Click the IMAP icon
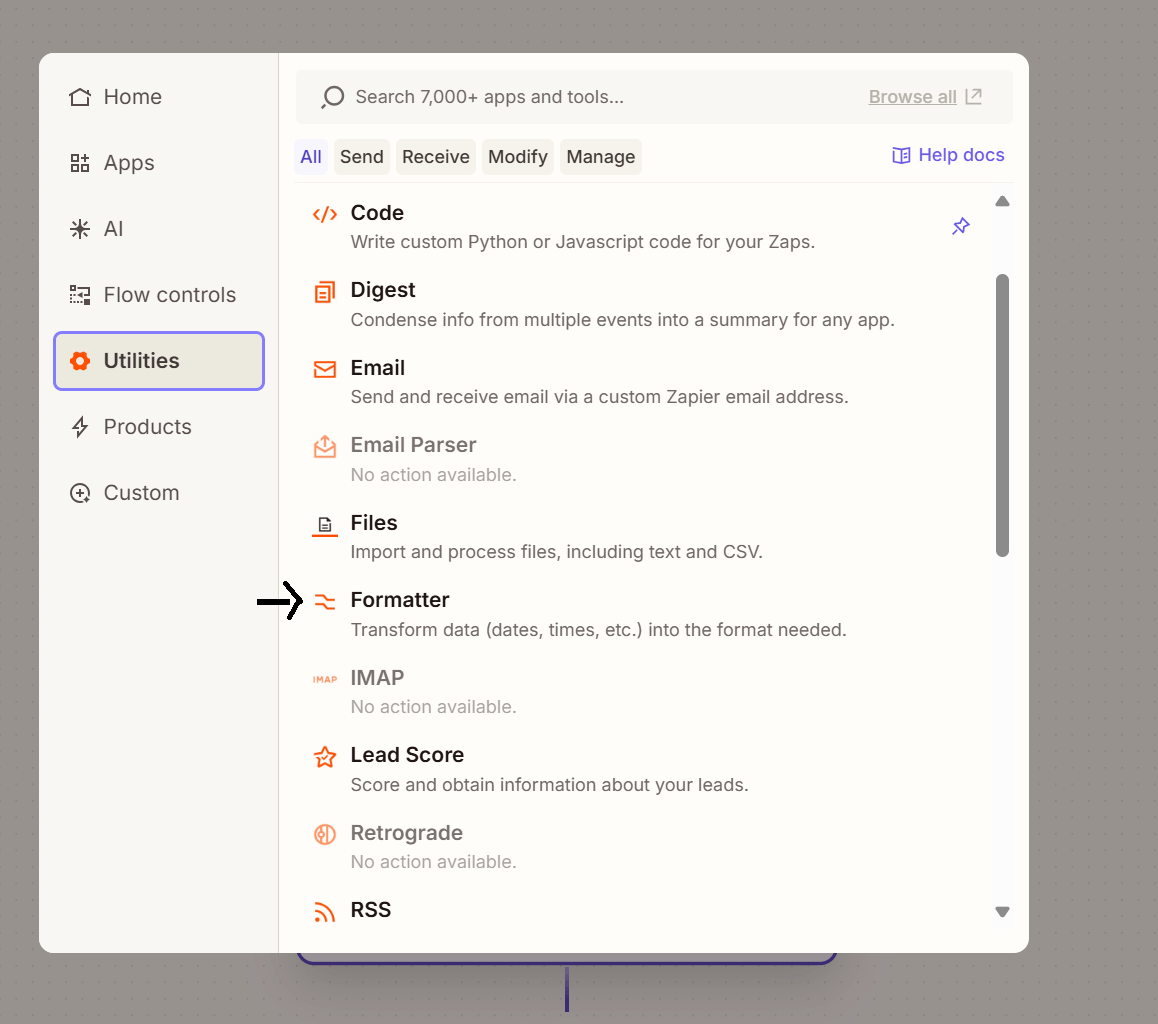Image resolution: width=1158 pixels, height=1024 pixels. tap(325, 679)
